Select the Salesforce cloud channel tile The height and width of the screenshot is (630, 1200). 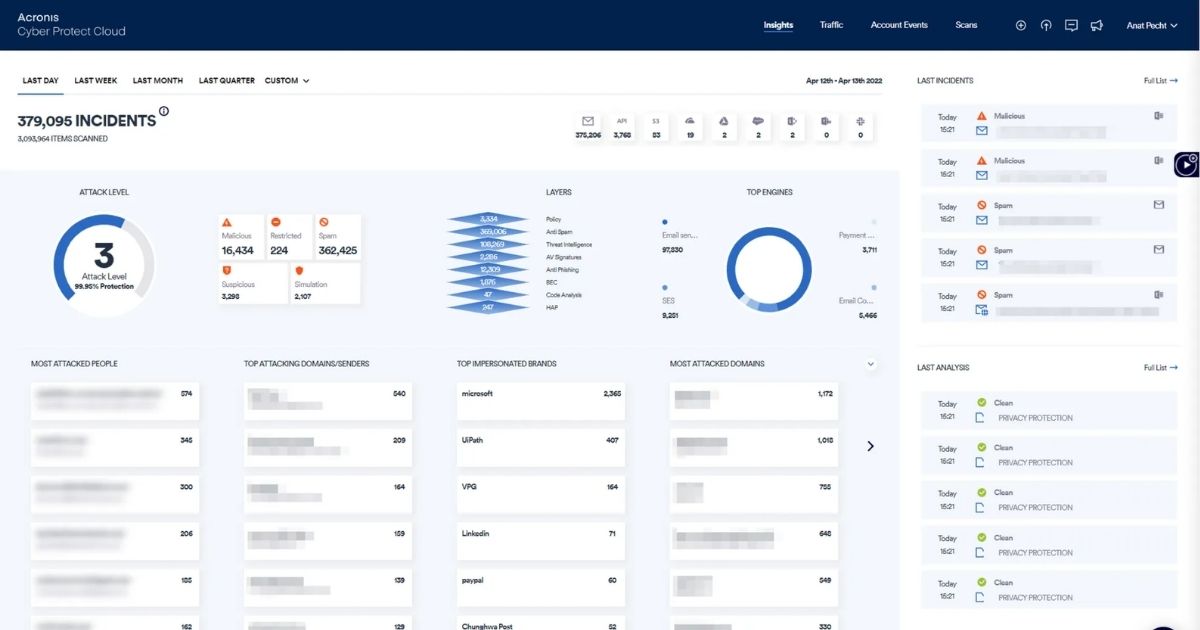point(758,127)
